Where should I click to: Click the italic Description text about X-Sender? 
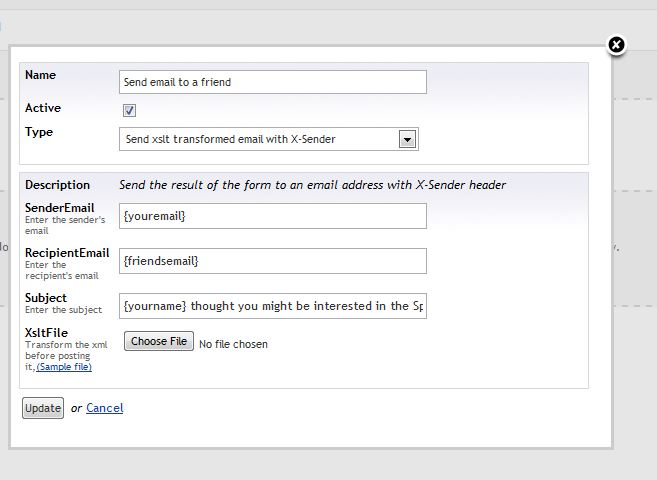(x=312, y=185)
